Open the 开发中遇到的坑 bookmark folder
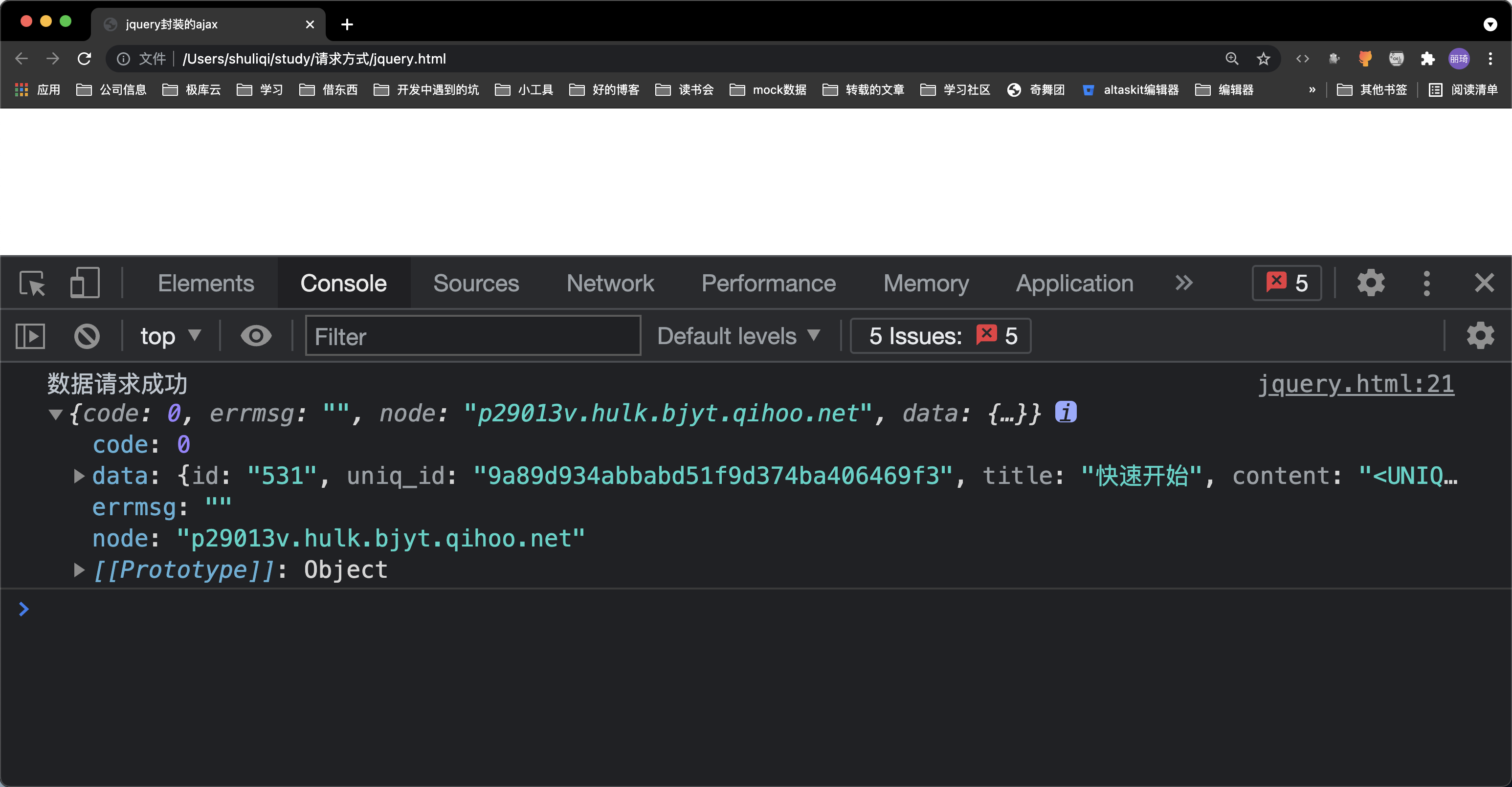 [426, 90]
